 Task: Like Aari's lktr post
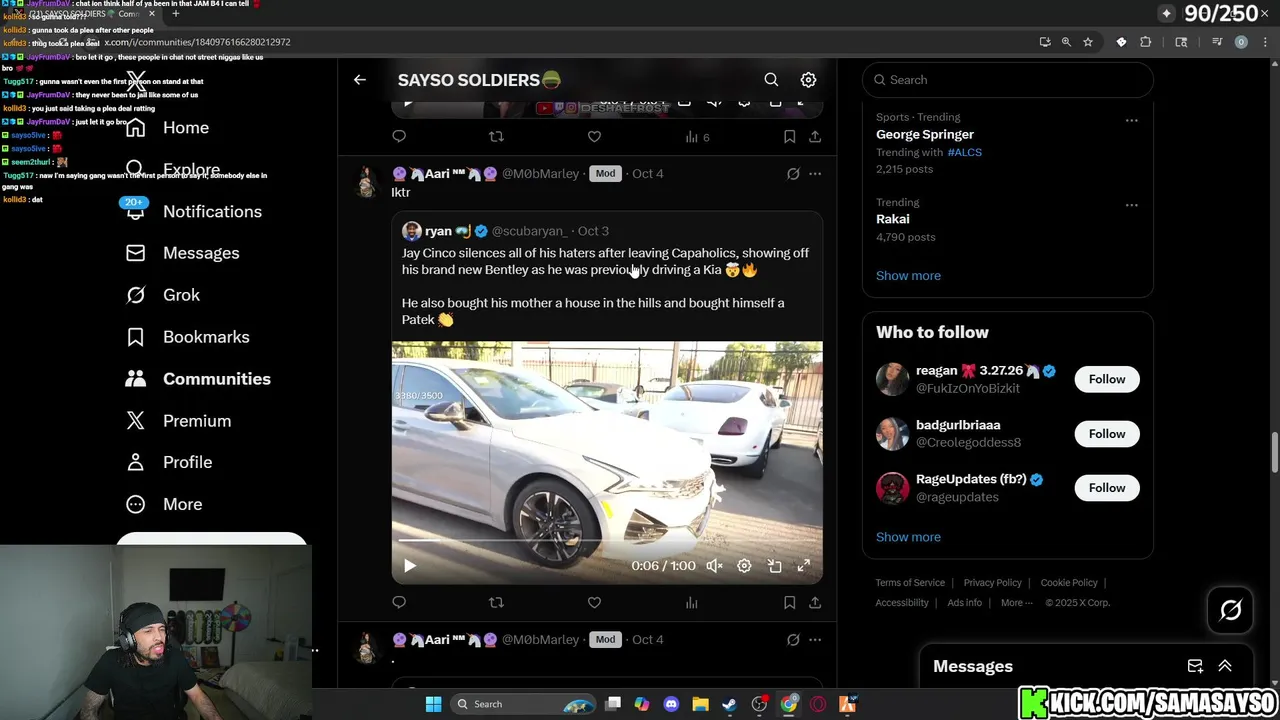(x=594, y=602)
